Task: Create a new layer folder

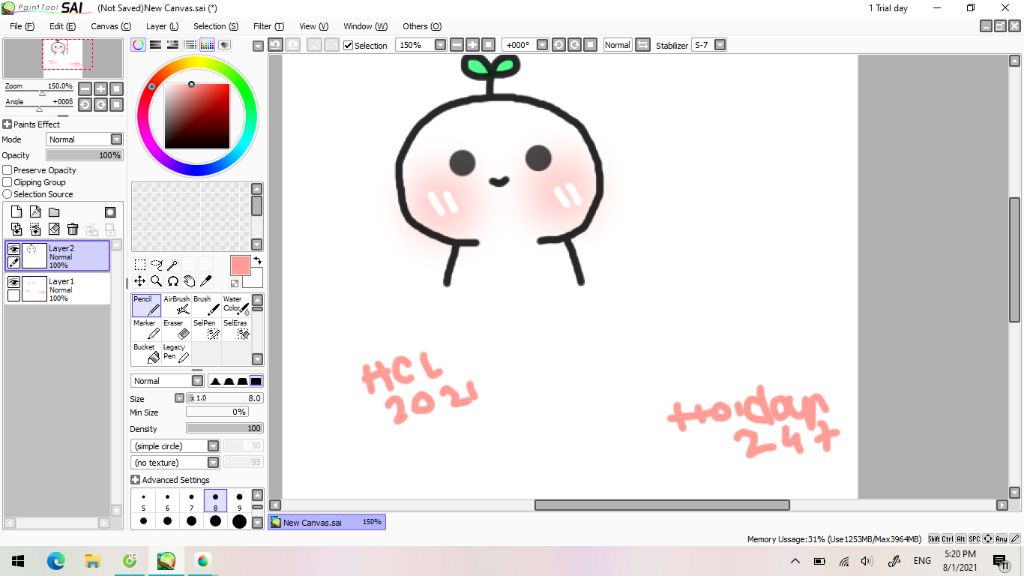Action: coord(54,212)
